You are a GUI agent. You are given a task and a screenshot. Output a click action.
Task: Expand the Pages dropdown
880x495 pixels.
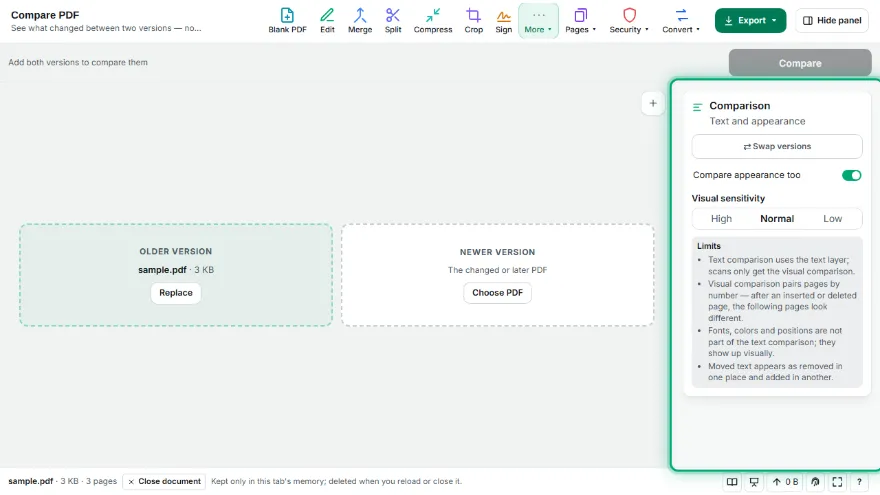click(580, 21)
